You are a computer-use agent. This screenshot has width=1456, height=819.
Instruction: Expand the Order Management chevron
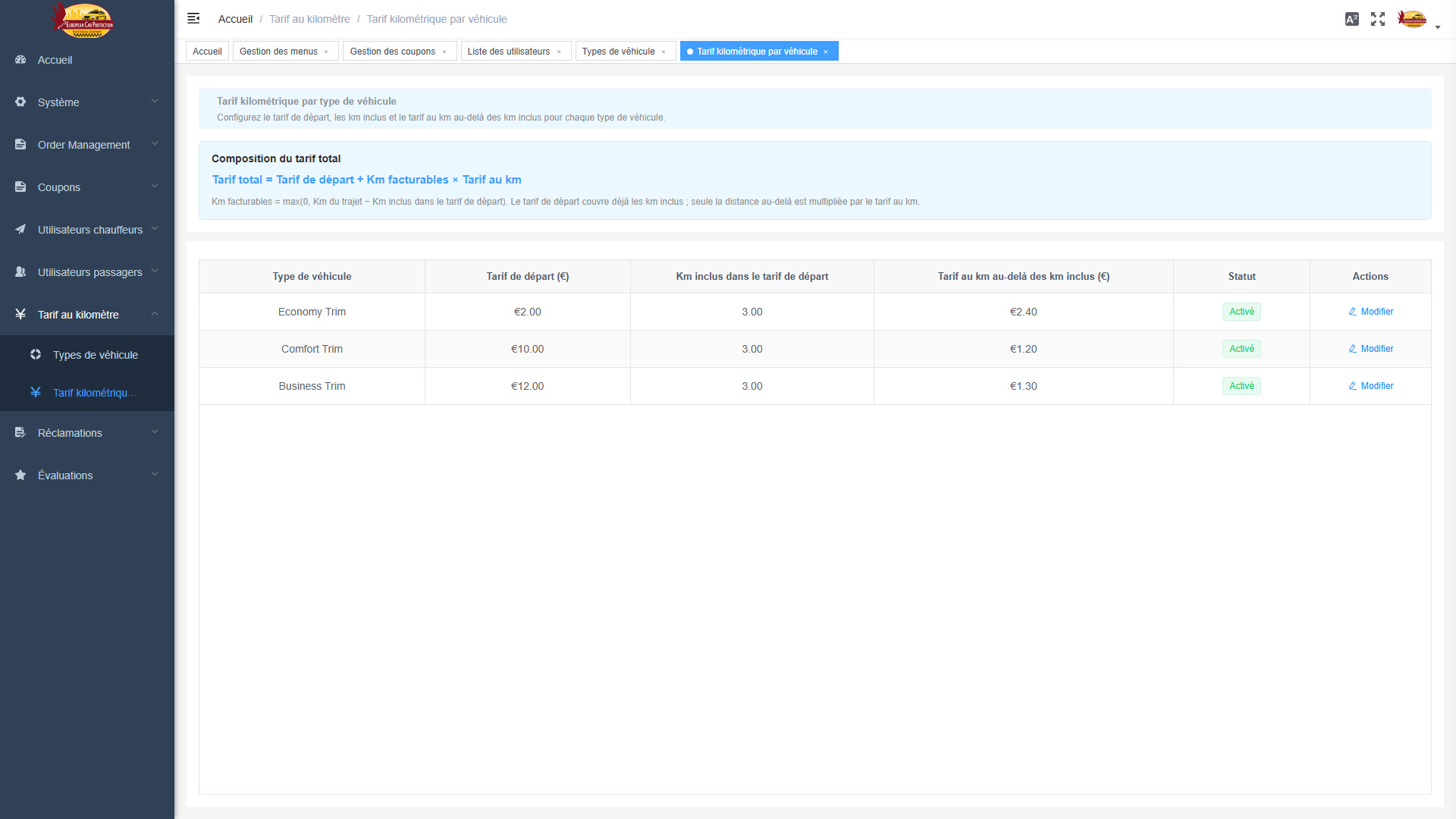pyautogui.click(x=155, y=143)
